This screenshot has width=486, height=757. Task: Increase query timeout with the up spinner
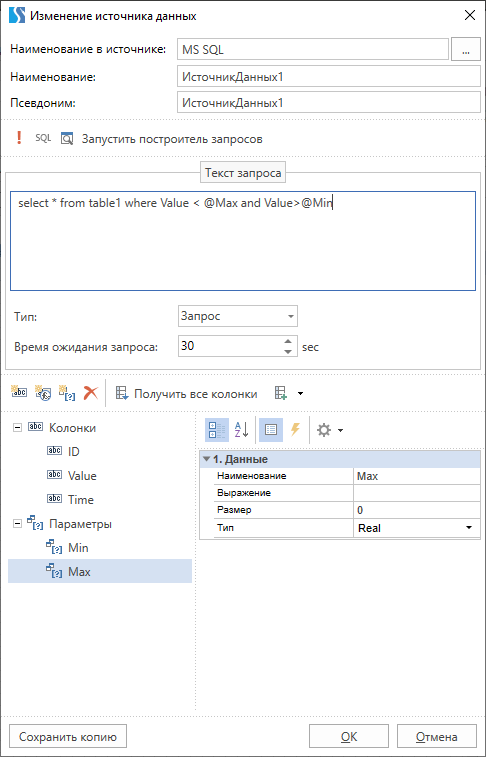(x=288, y=341)
